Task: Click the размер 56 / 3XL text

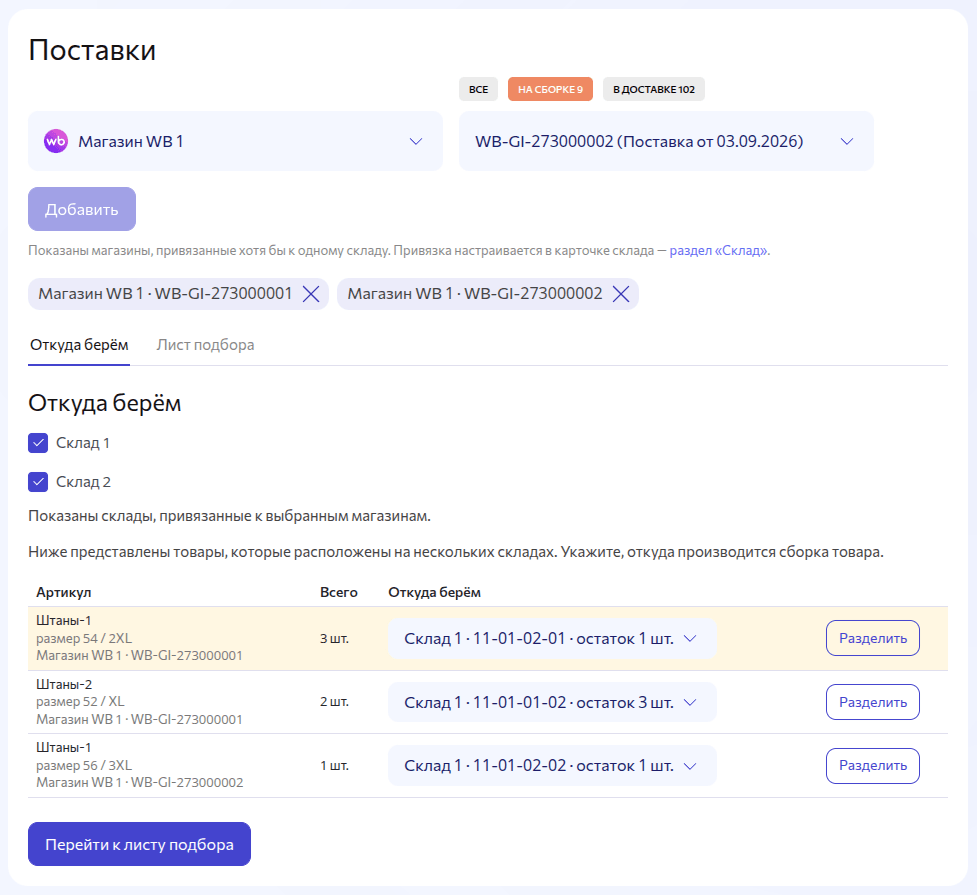Action: tap(84, 765)
